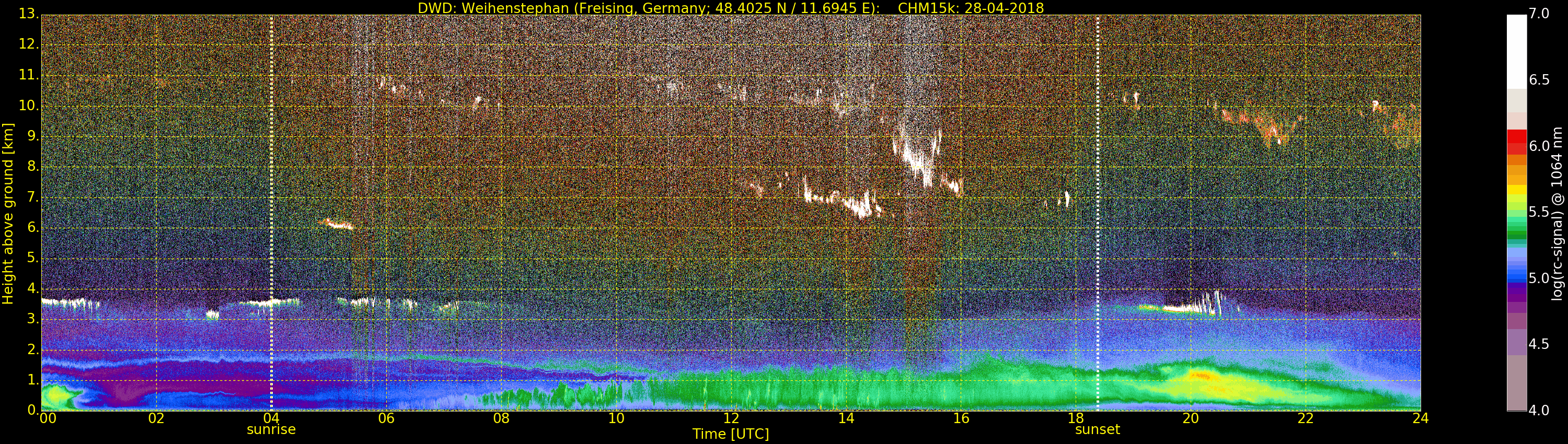
Task: Click the 9. height-axis tick label
Action: [32, 136]
